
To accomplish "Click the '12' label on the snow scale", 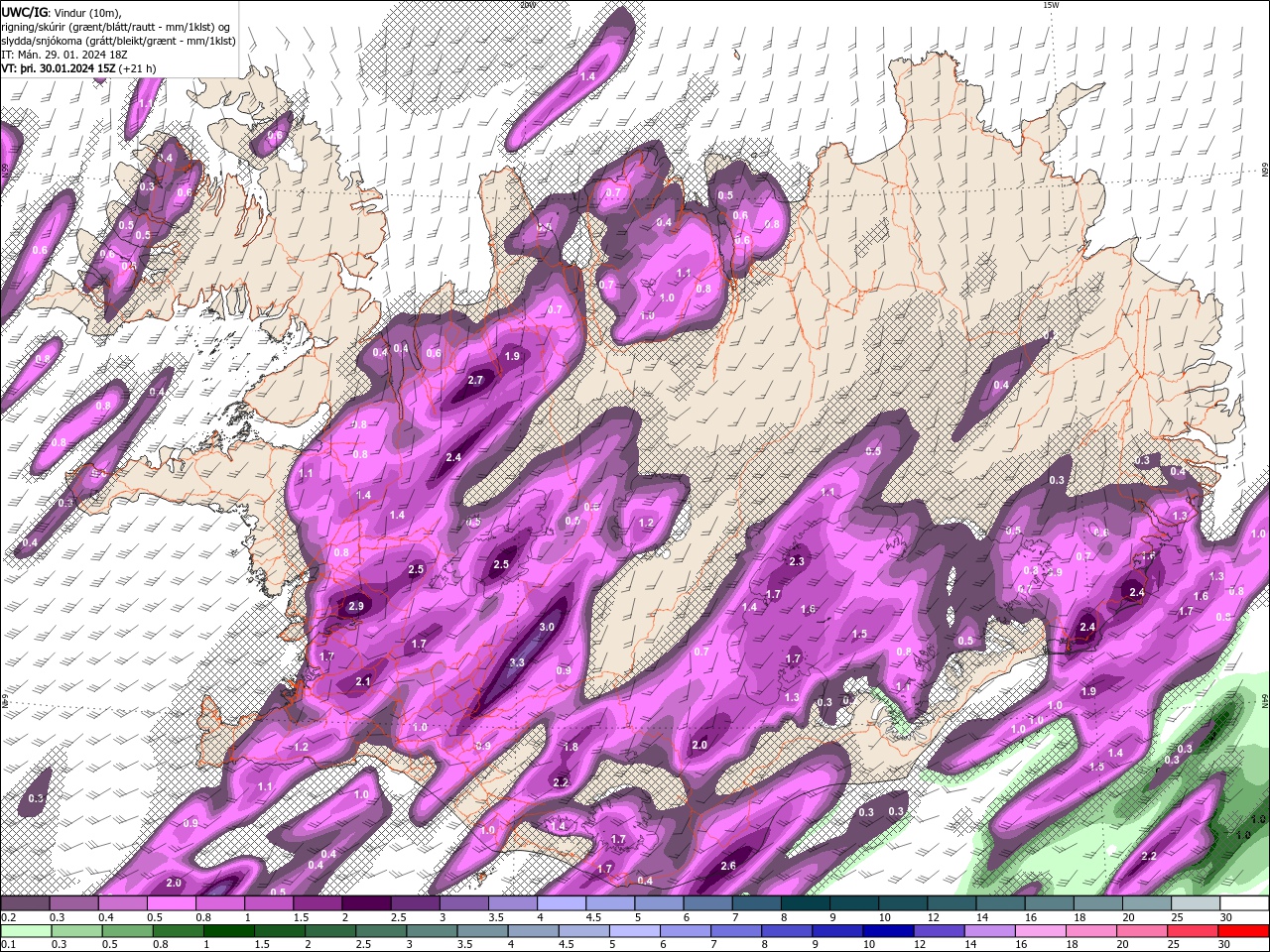I will tap(933, 917).
